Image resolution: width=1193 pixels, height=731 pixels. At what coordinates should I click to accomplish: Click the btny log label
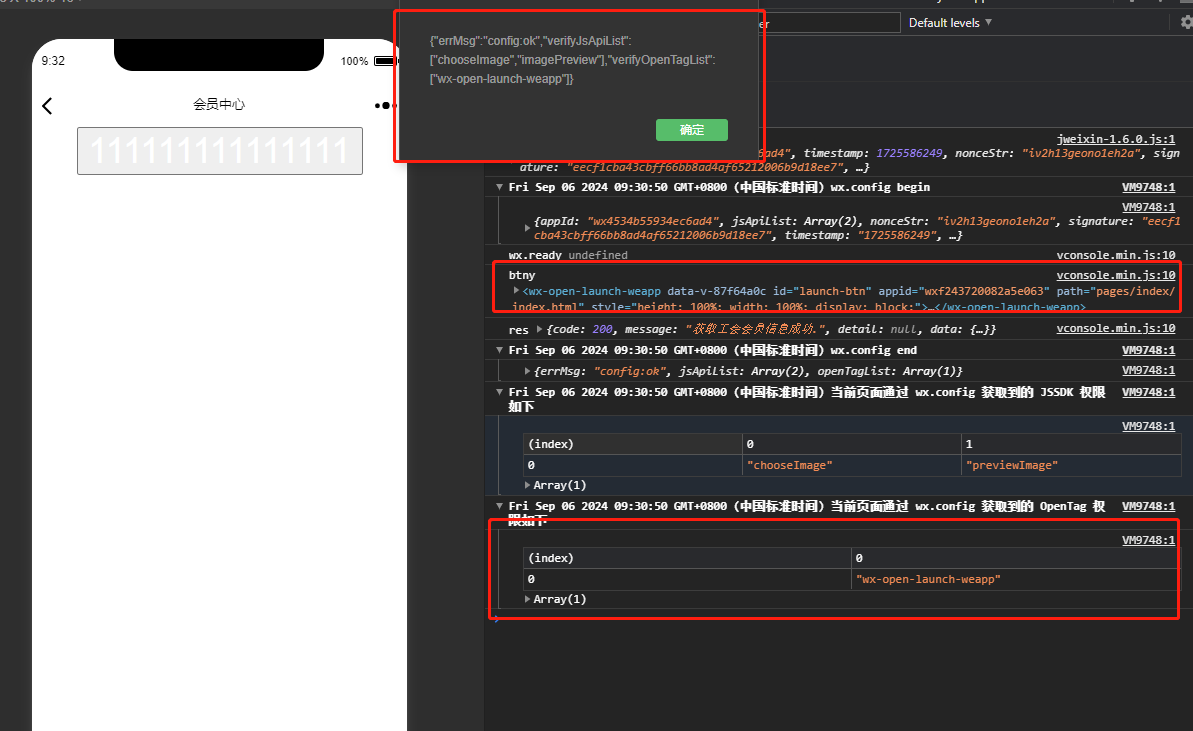coord(522,275)
